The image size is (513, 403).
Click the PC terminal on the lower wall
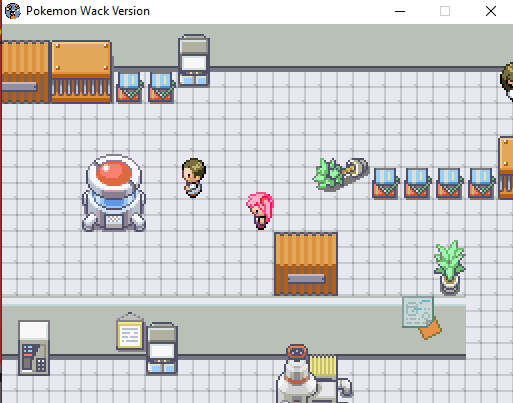tap(162, 348)
